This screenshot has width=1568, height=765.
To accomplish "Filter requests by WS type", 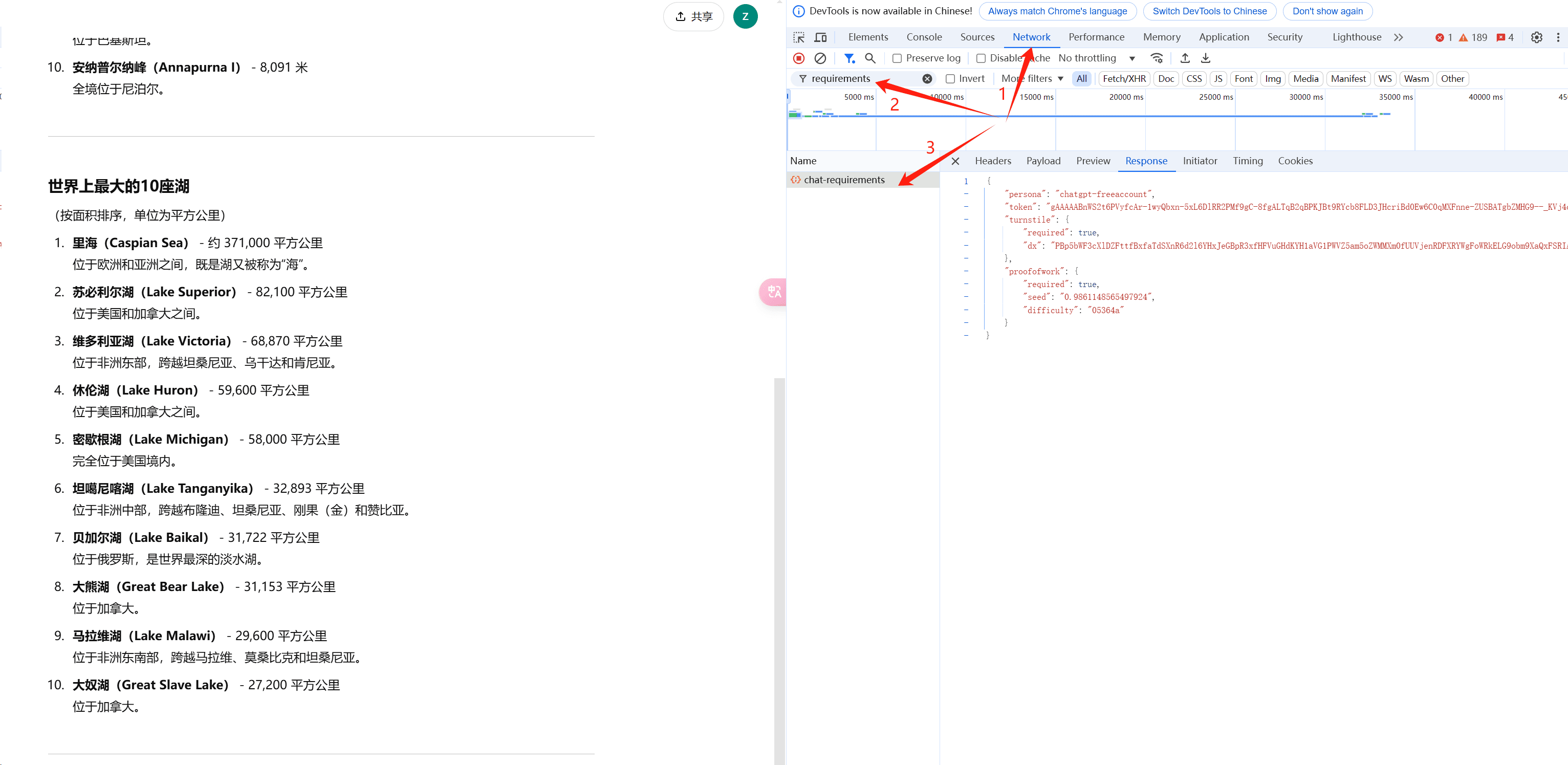I will (x=1384, y=79).
